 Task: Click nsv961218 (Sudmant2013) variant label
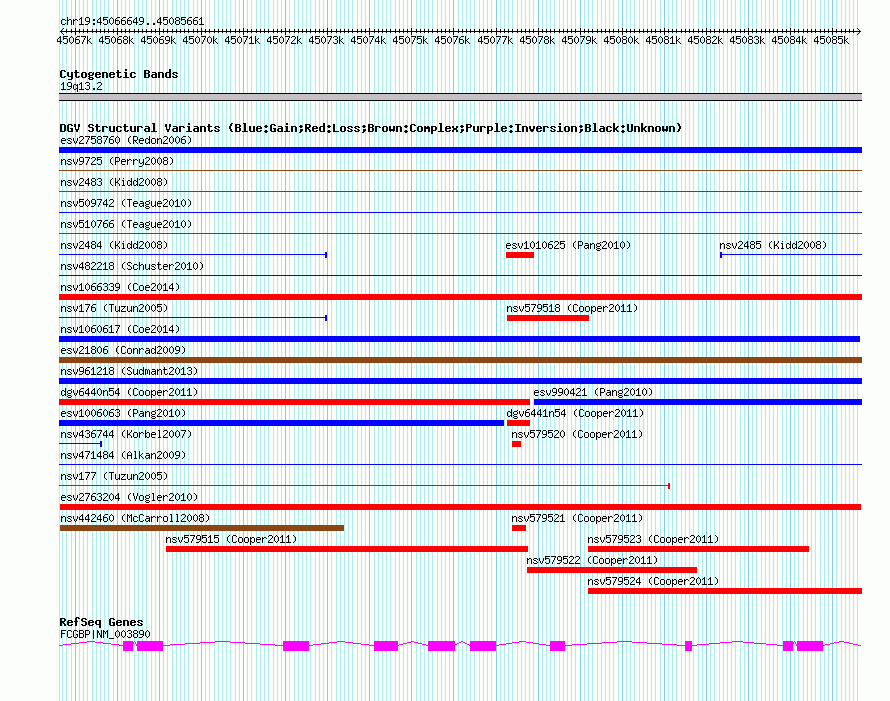[129, 371]
